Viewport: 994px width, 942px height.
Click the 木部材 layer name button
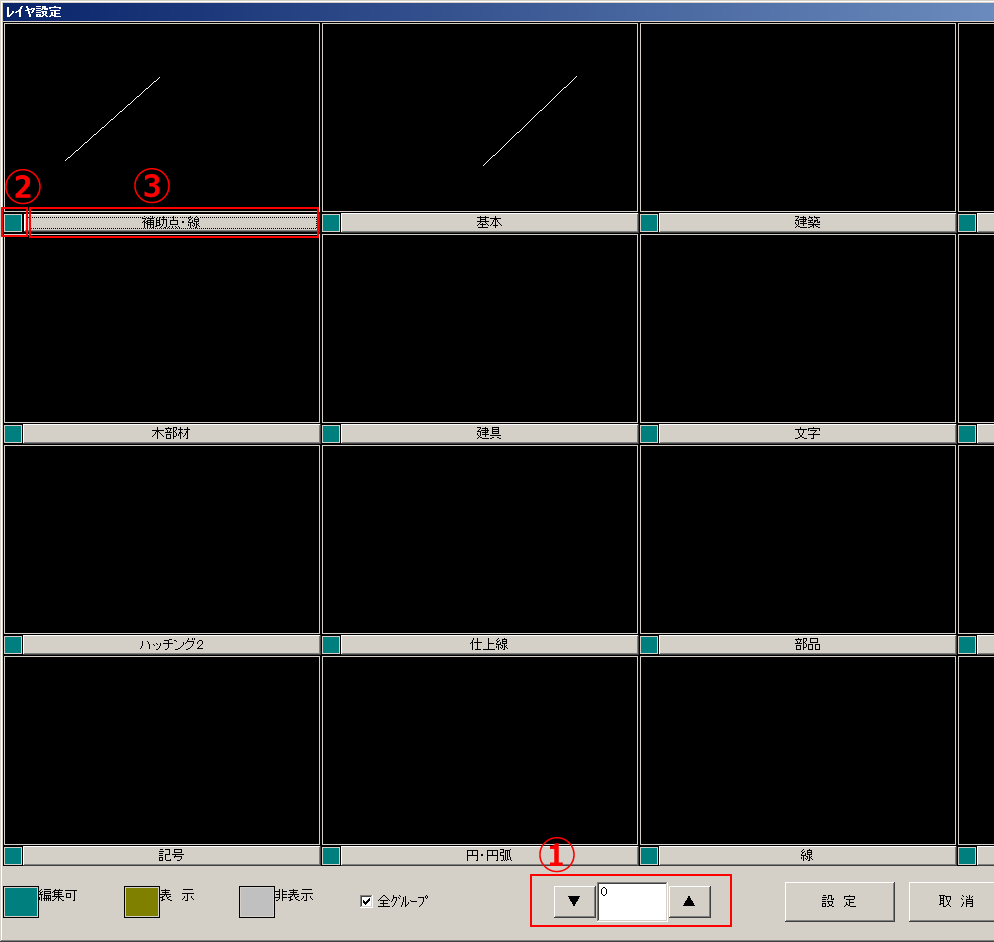[171, 434]
